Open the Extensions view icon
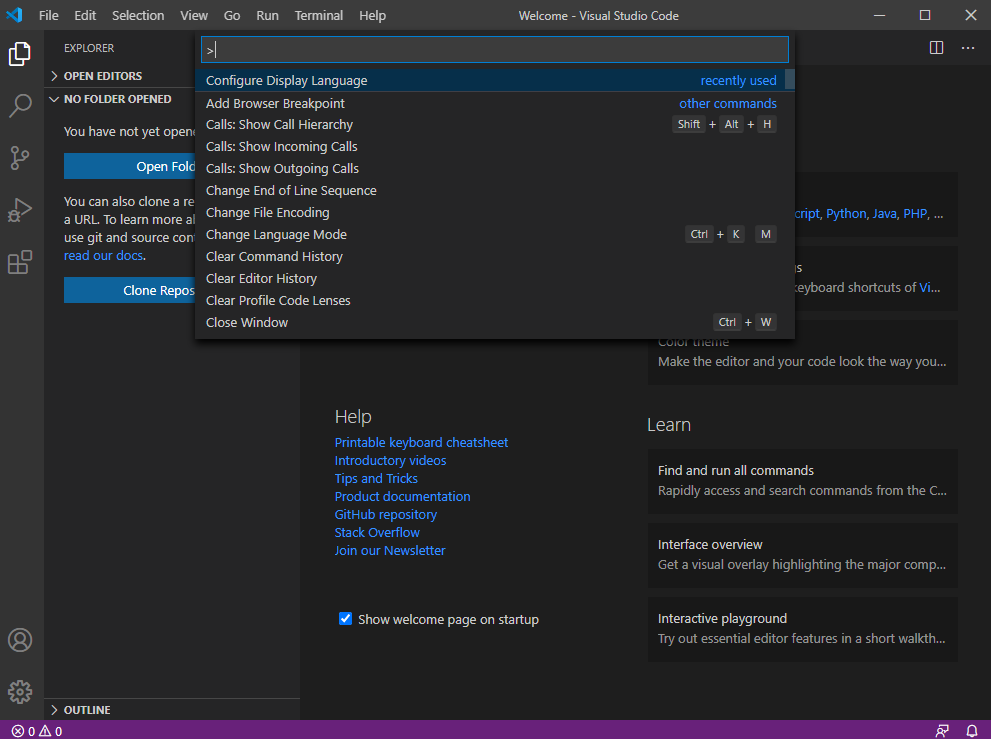Image resolution: width=991 pixels, height=739 pixels. click(x=20, y=262)
